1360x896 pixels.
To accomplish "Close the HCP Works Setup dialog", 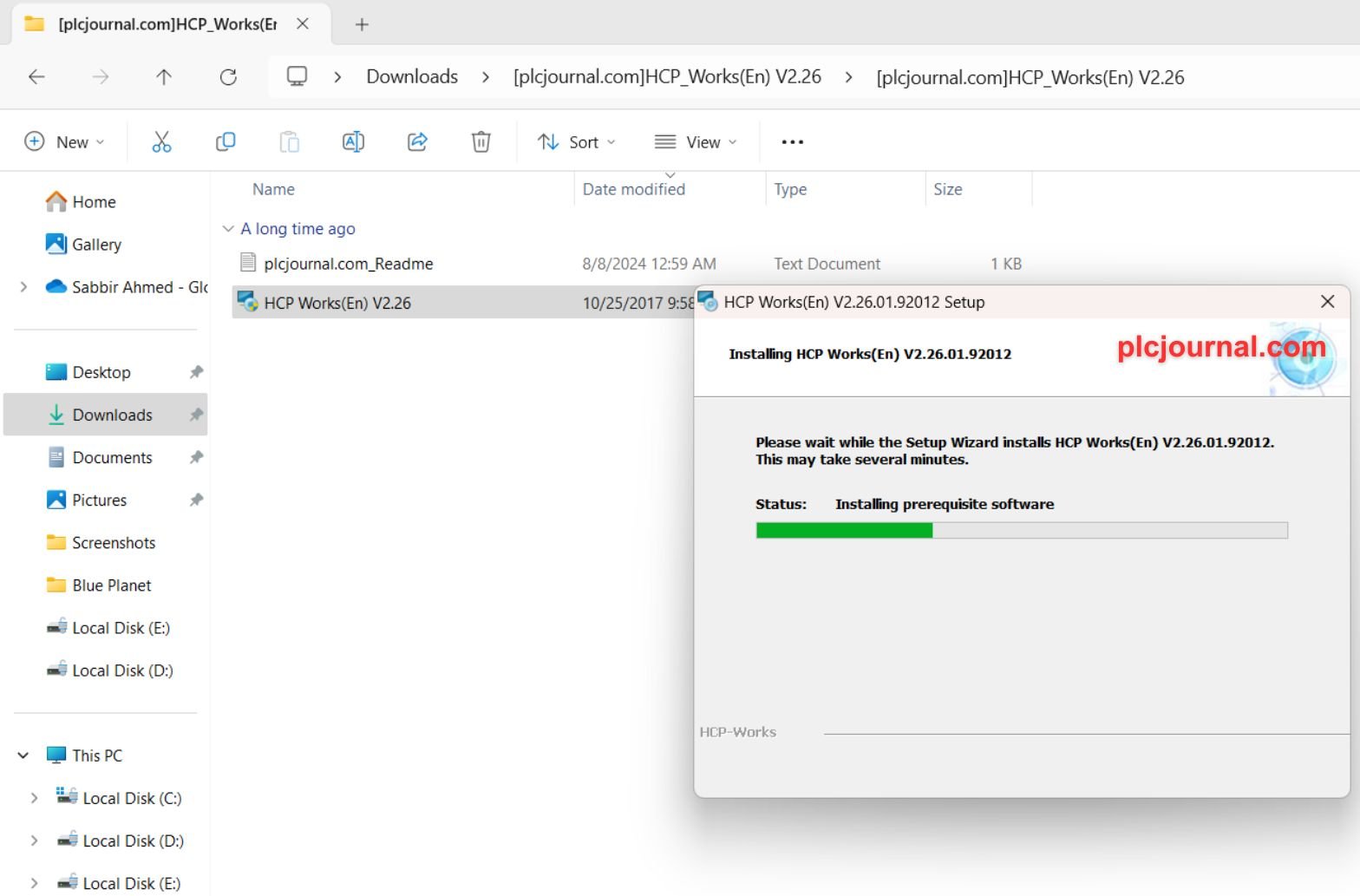I will tap(1327, 301).
